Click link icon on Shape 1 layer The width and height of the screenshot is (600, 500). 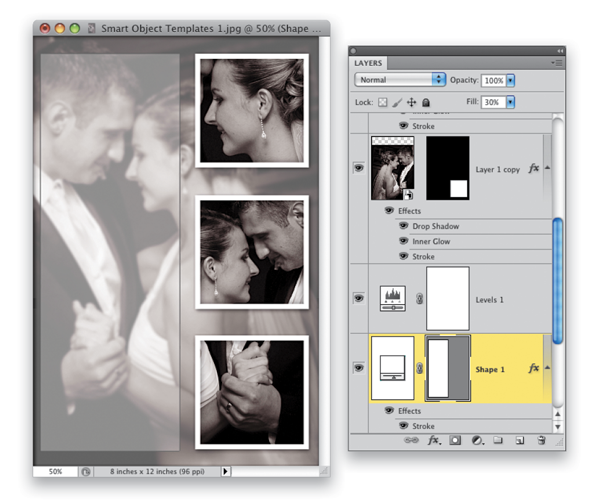coord(419,368)
